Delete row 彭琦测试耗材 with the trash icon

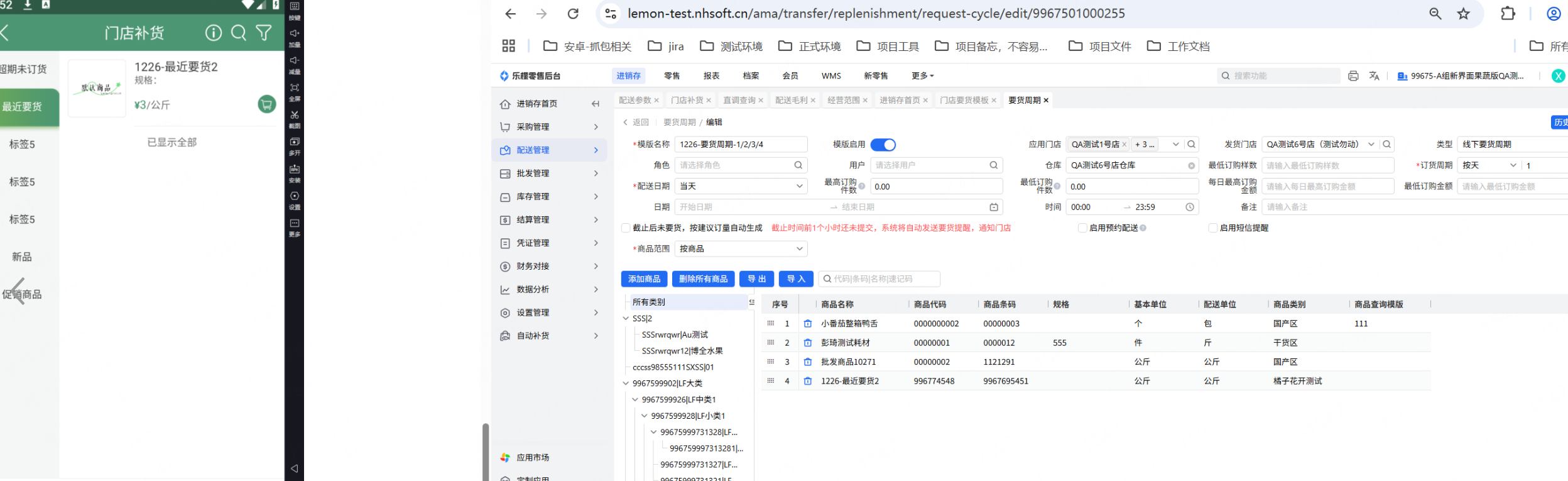tap(808, 343)
